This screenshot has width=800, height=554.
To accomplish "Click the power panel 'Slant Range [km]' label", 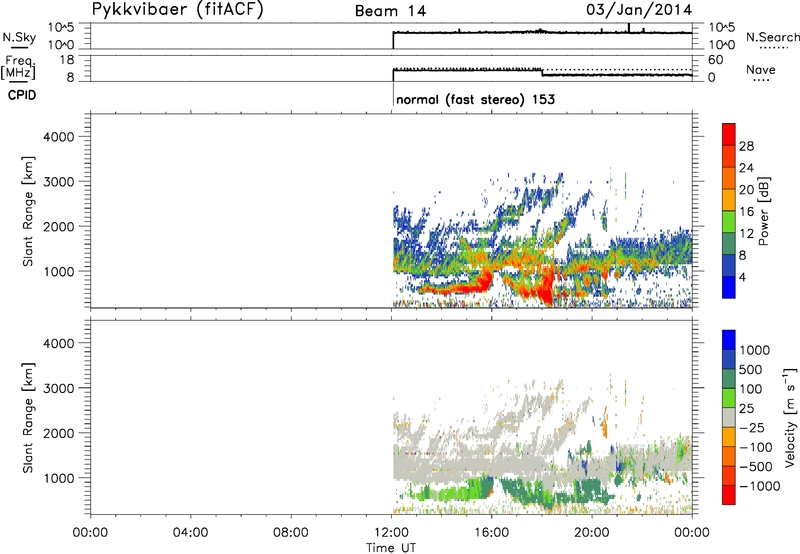I will (28, 211).
